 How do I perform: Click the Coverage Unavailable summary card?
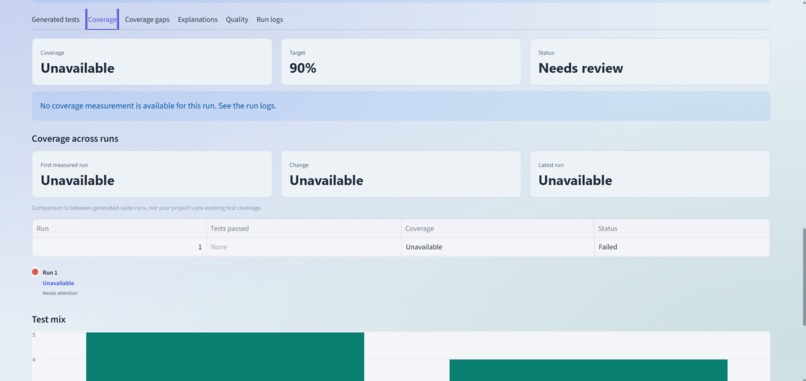(x=152, y=62)
